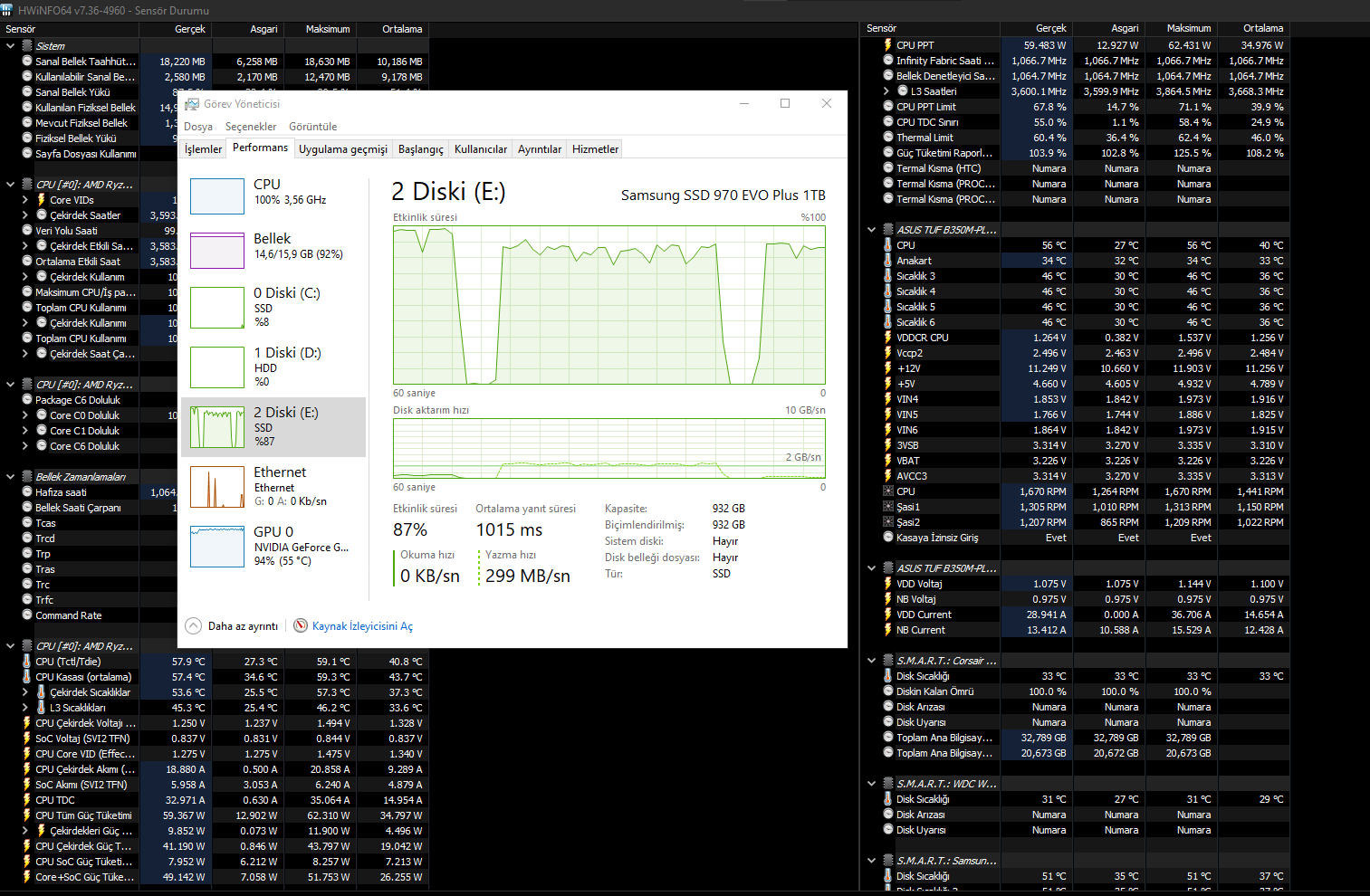Click the Sensör column header in right panel
The image size is (1370, 896).
[x=931, y=28]
